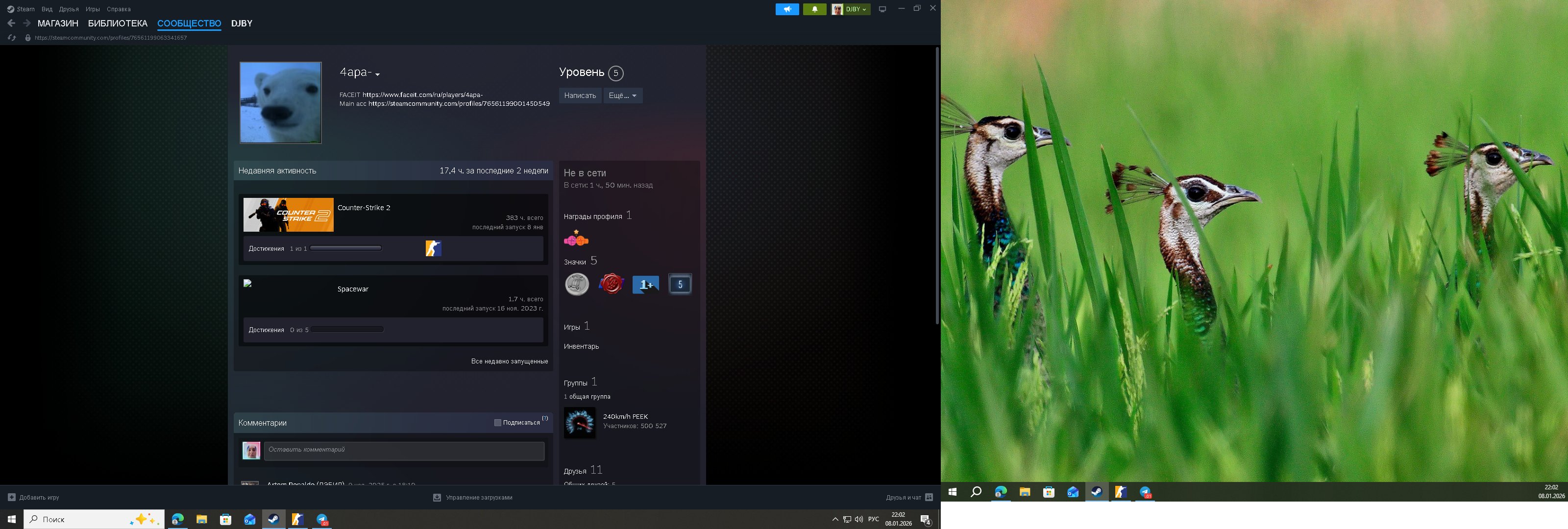Open the Steam app on the Windows taskbar
The height and width of the screenshot is (529, 1568).
274,519
